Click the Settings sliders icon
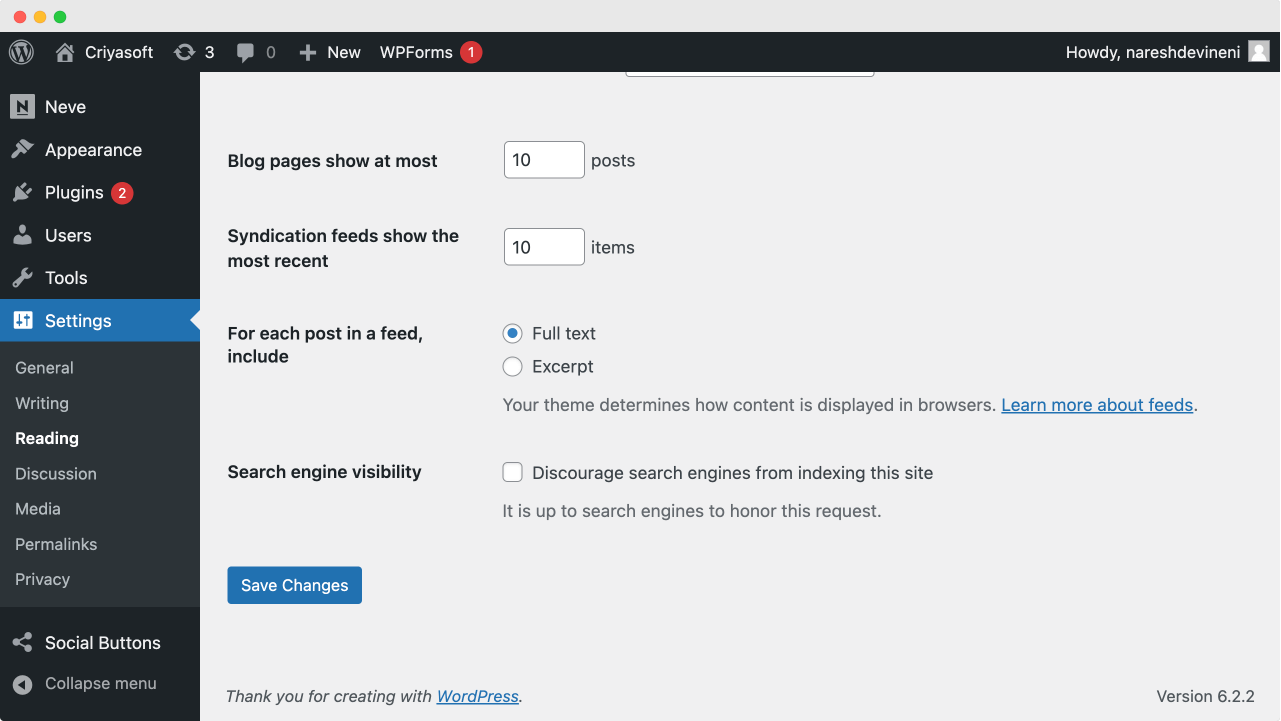This screenshot has width=1281, height=721. [x=22, y=321]
